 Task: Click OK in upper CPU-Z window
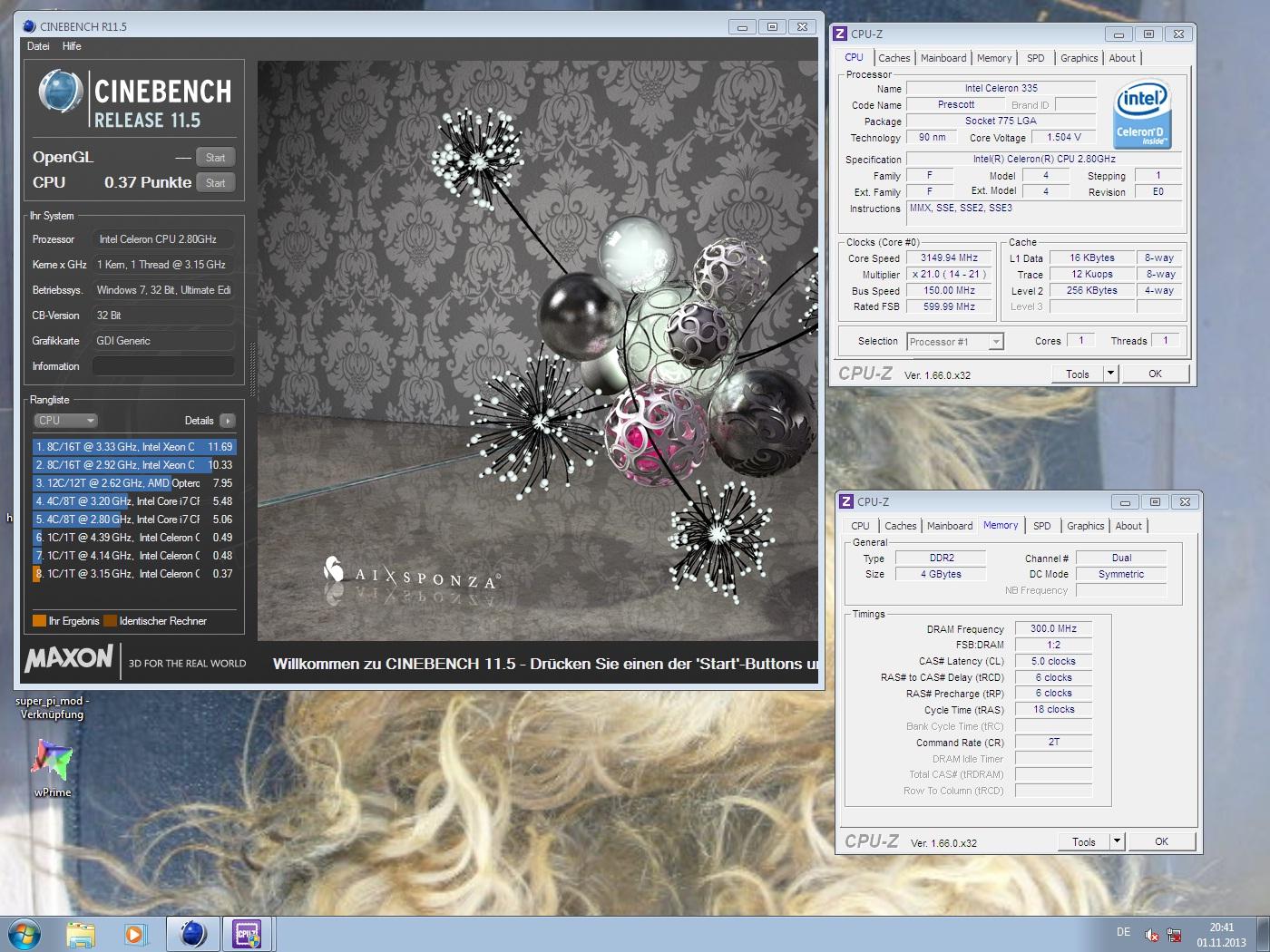coord(1155,374)
